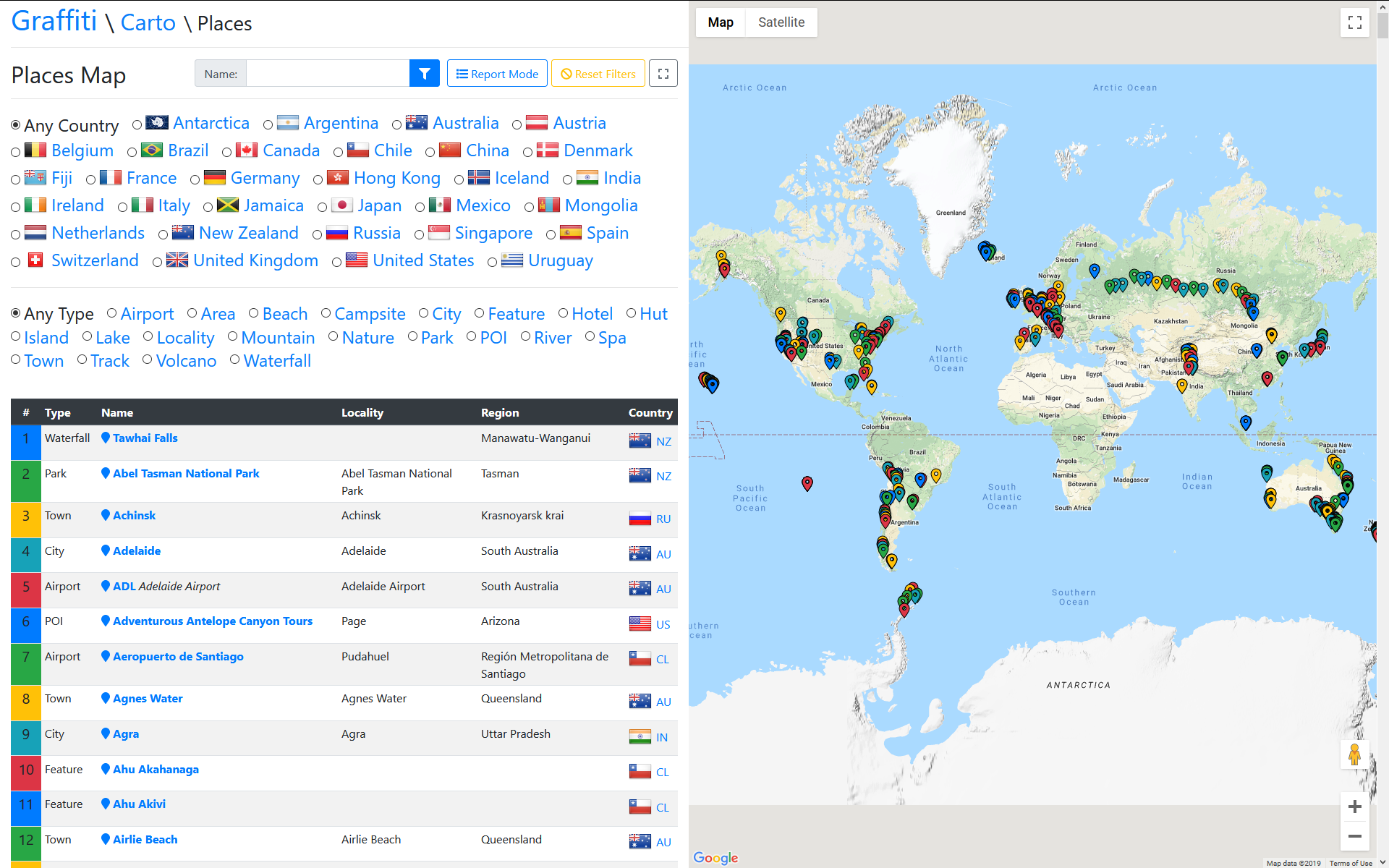Go to the Carto breadcrumb link
This screenshot has height=868, width=1389.
(148, 22)
